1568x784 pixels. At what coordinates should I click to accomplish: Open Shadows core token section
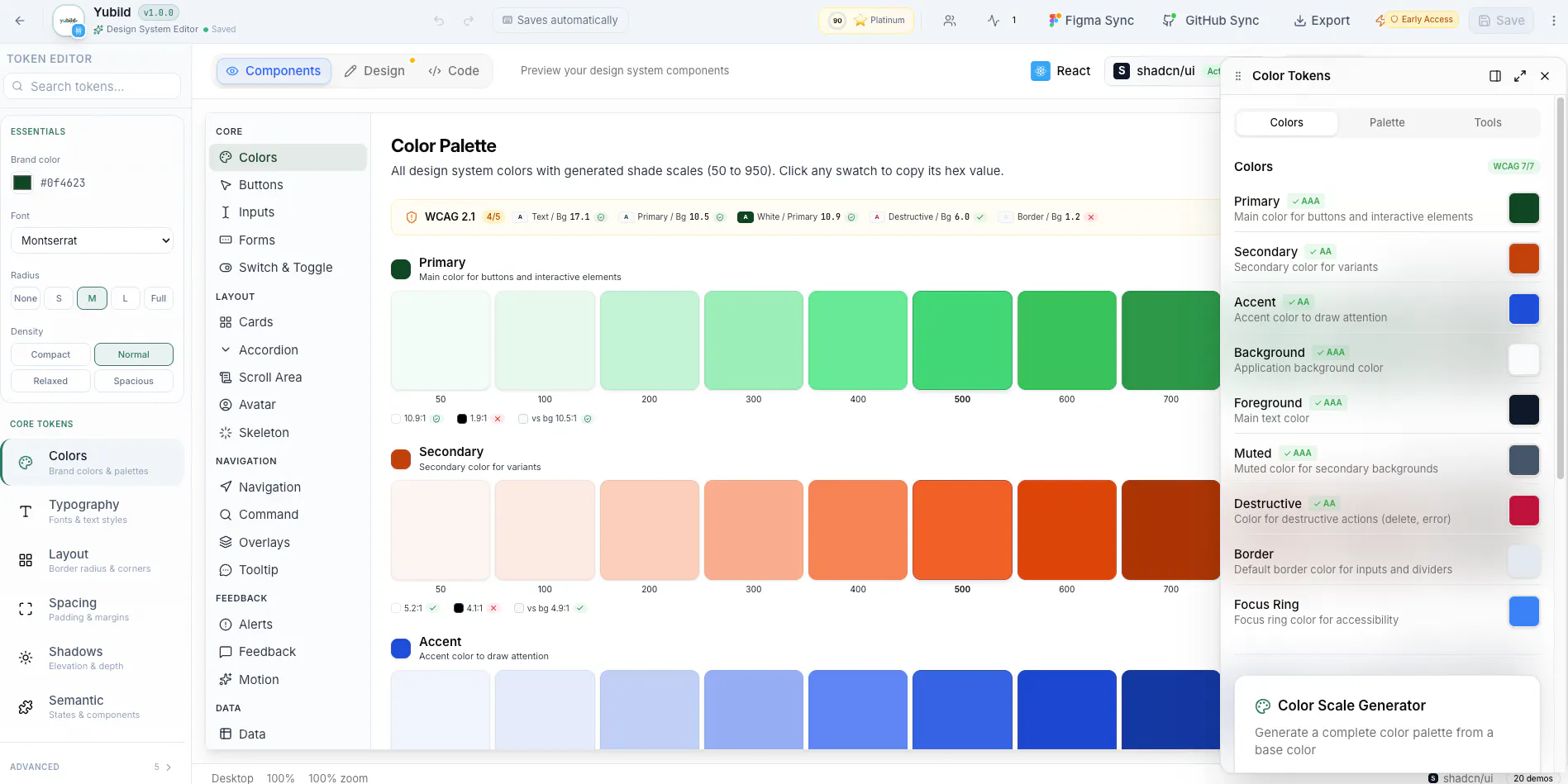click(92, 658)
